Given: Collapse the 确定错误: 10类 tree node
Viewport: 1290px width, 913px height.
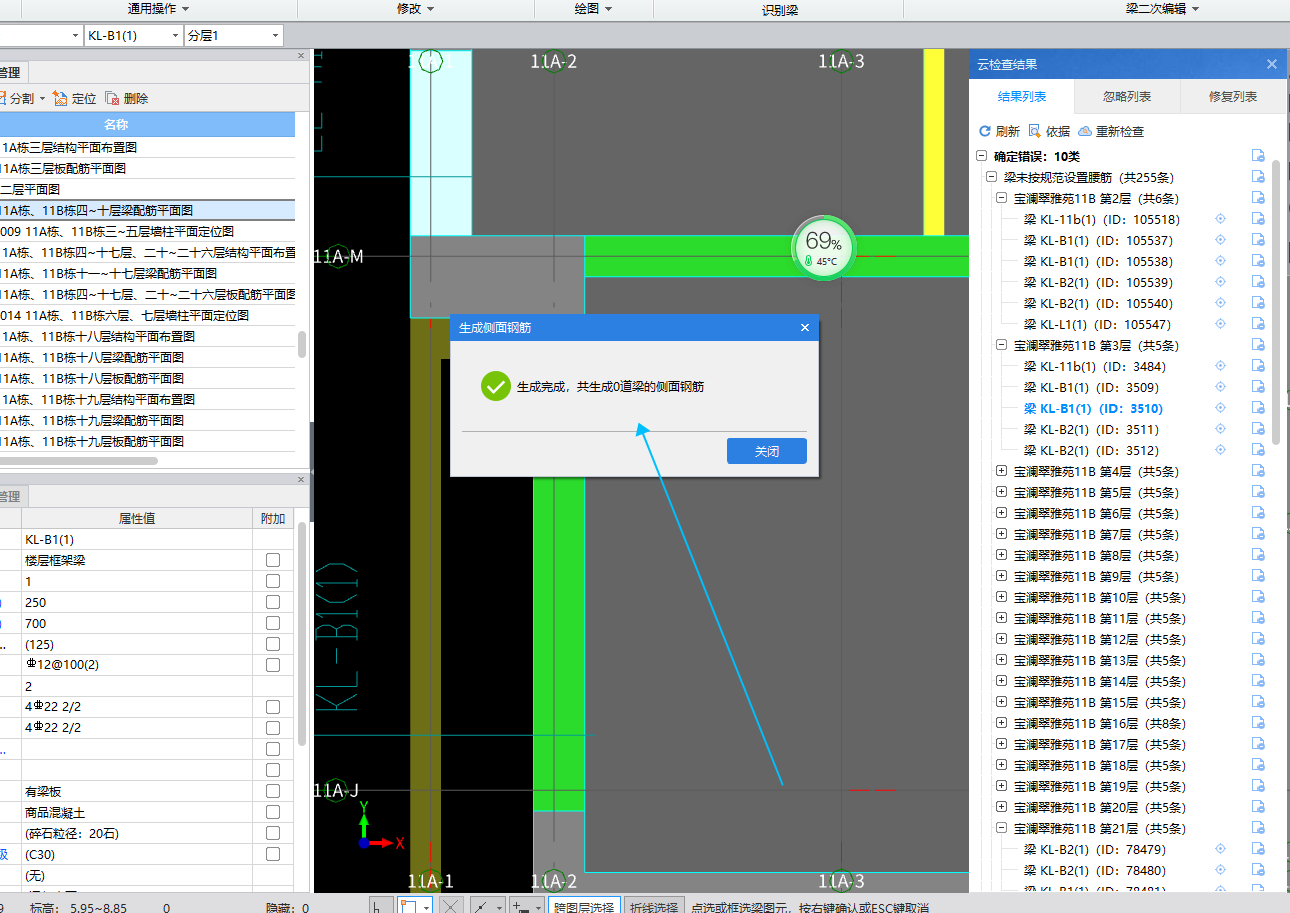Looking at the screenshot, I should click(981, 156).
